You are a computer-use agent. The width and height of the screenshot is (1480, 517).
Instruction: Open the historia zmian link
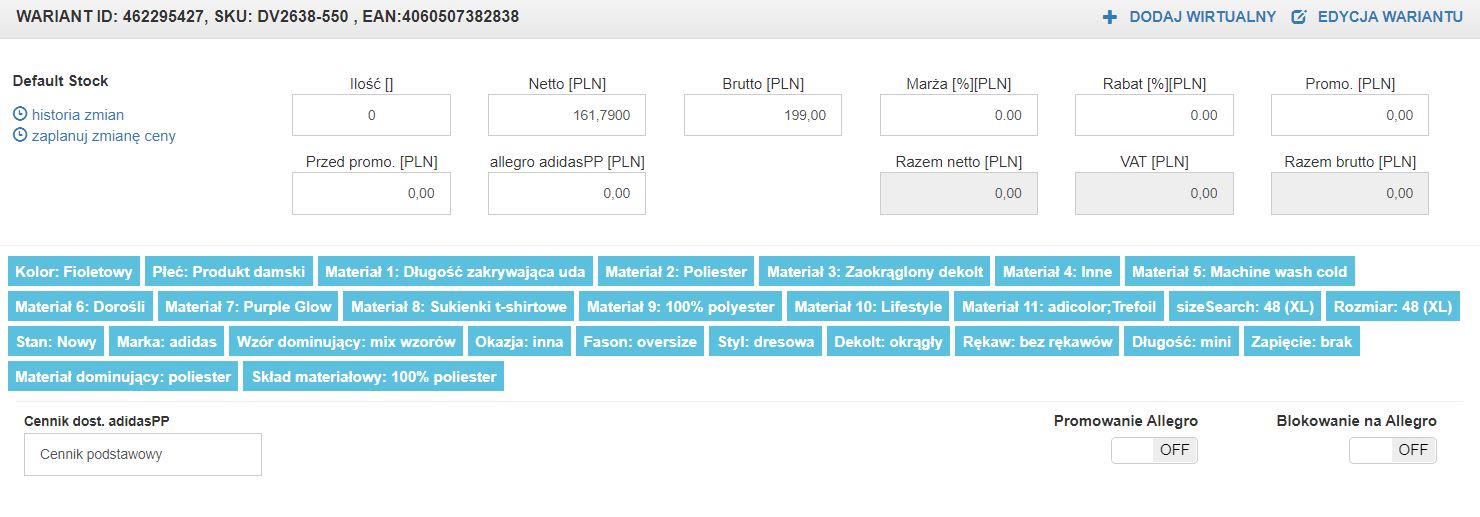pos(78,115)
